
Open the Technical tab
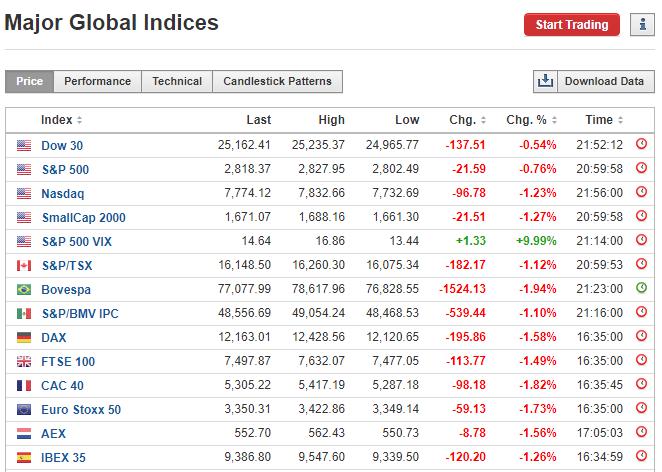(177, 82)
